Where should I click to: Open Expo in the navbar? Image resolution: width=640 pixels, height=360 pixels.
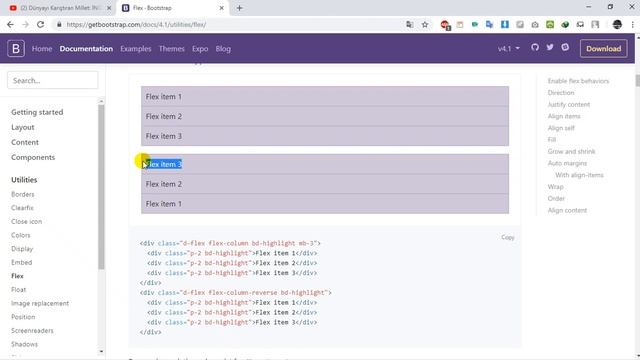coord(200,49)
